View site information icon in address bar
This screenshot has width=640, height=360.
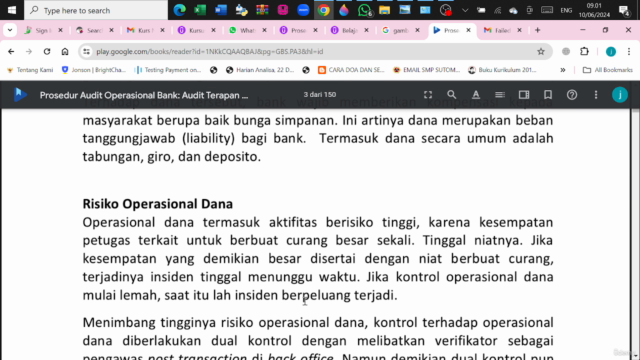pyautogui.click(x=87, y=51)
